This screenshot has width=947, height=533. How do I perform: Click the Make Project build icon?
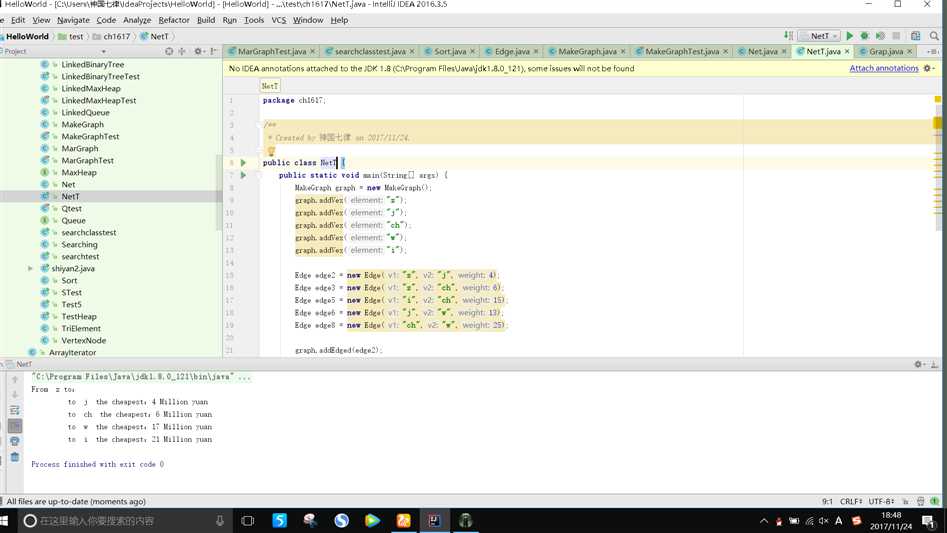788,36
